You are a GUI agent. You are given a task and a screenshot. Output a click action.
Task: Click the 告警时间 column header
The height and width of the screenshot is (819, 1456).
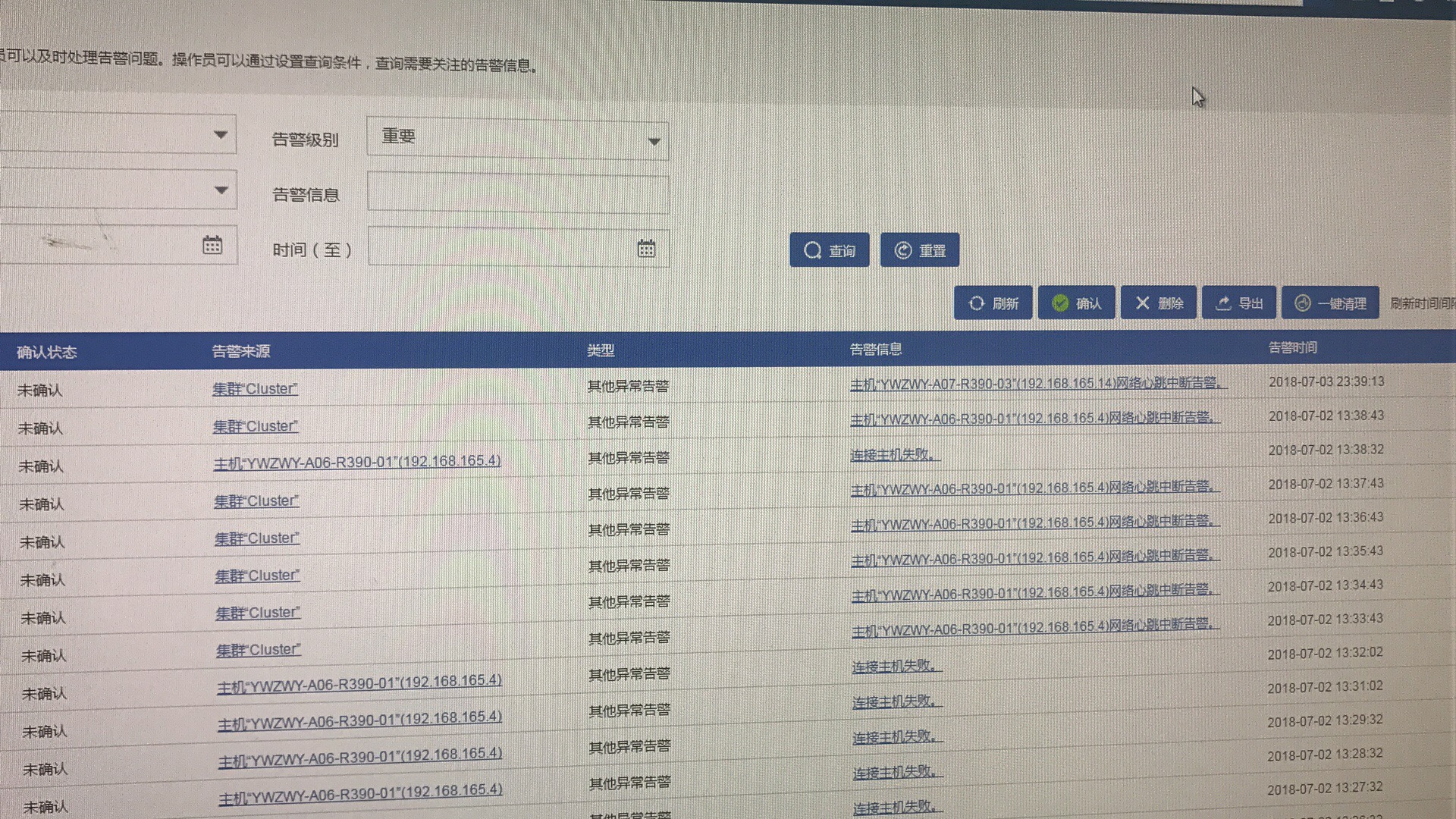[1292, 348]
